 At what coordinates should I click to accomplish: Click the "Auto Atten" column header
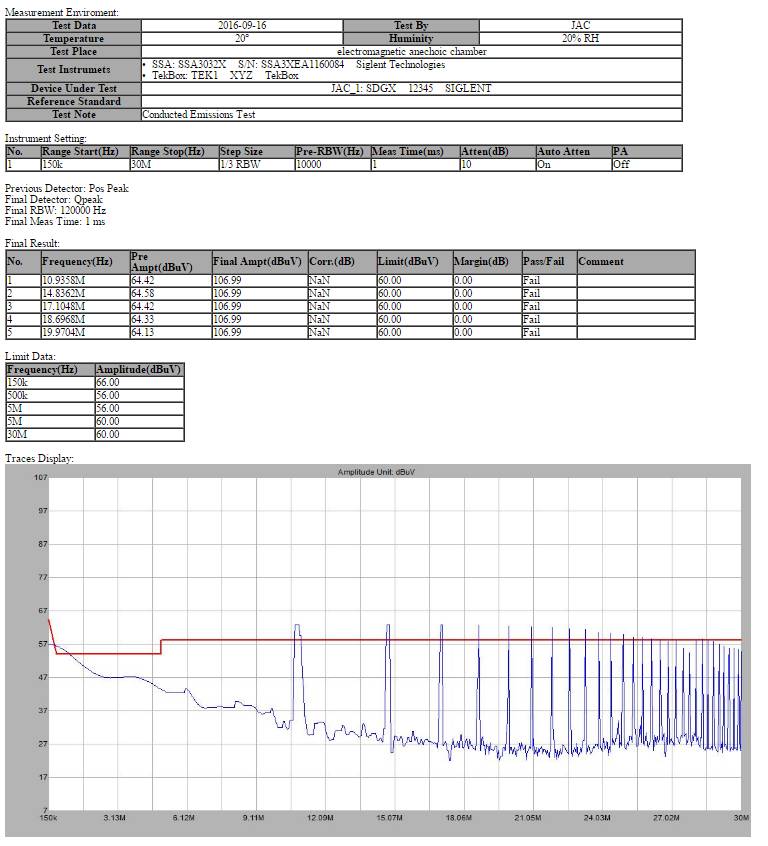click(563, 152)
